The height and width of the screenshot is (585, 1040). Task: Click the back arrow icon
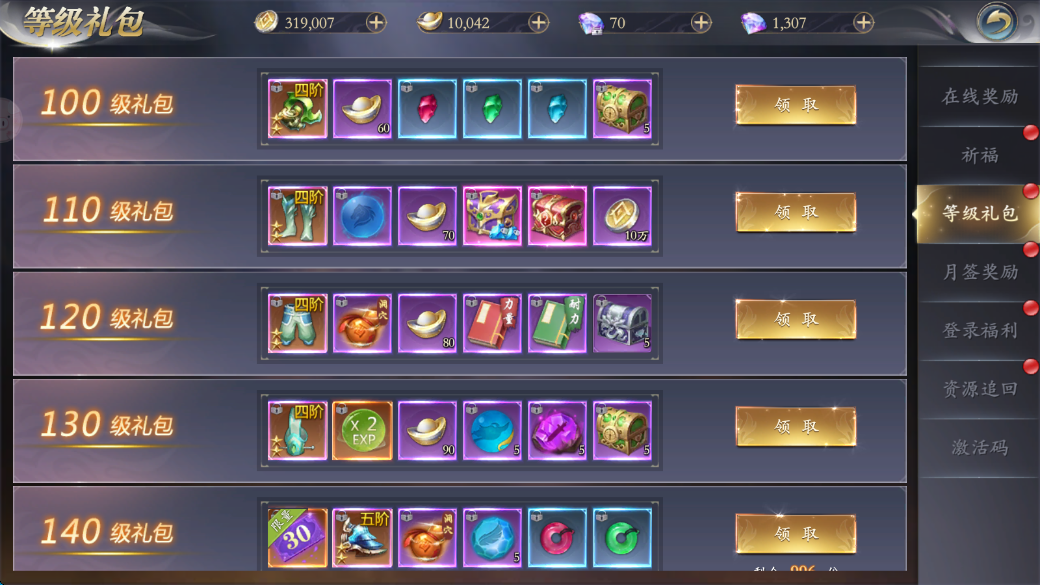[x=996, y=22]
